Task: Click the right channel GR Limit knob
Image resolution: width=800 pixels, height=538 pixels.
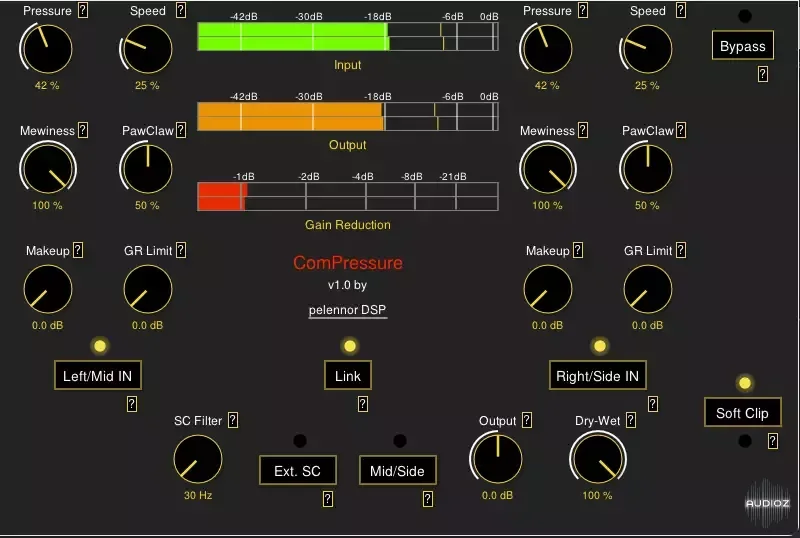Action: coord(647,289)
